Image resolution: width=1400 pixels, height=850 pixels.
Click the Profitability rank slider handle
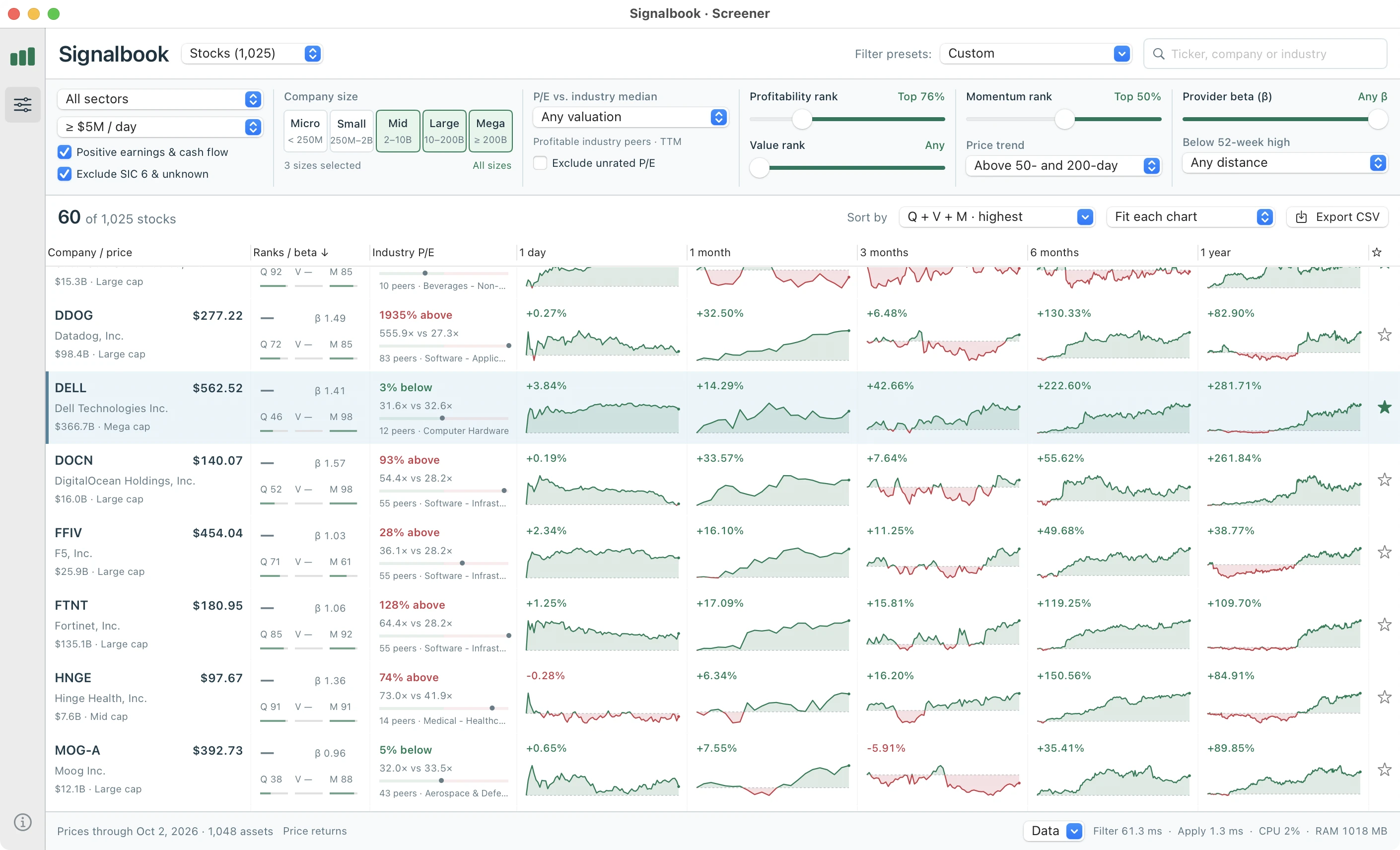802,119
